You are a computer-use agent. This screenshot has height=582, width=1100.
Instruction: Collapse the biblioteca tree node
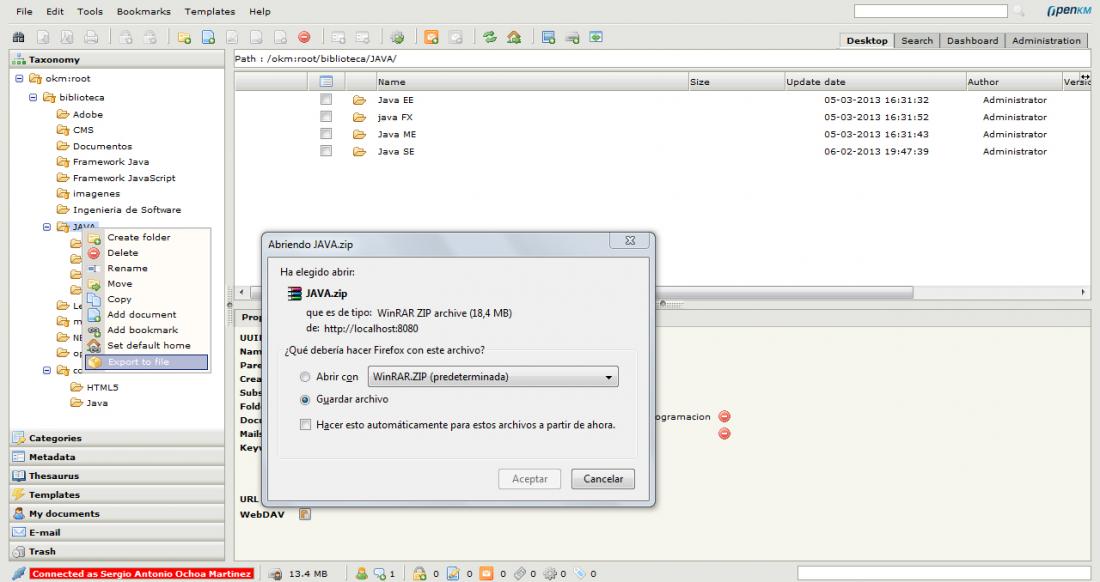point(35,98)
